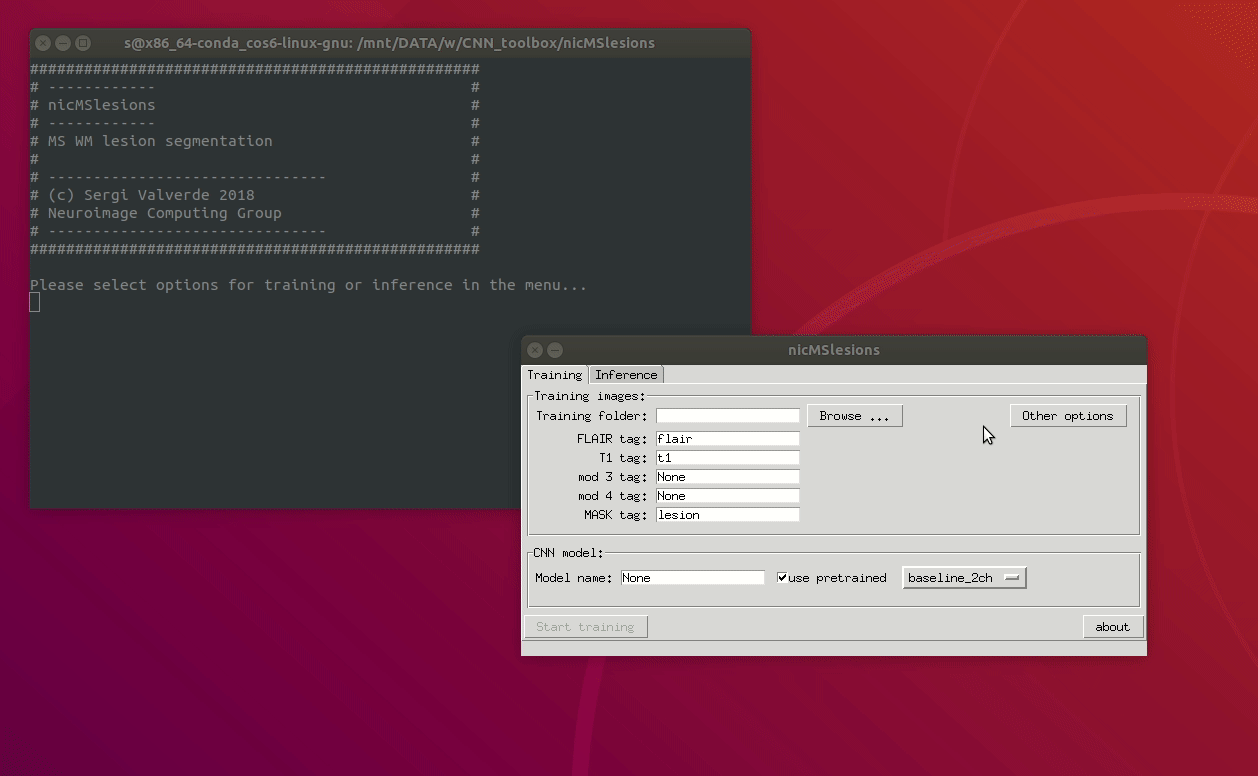Open the Browse ... folder dialog
The height and width of the screenshot is (776, 1258).
coord(855,416)
